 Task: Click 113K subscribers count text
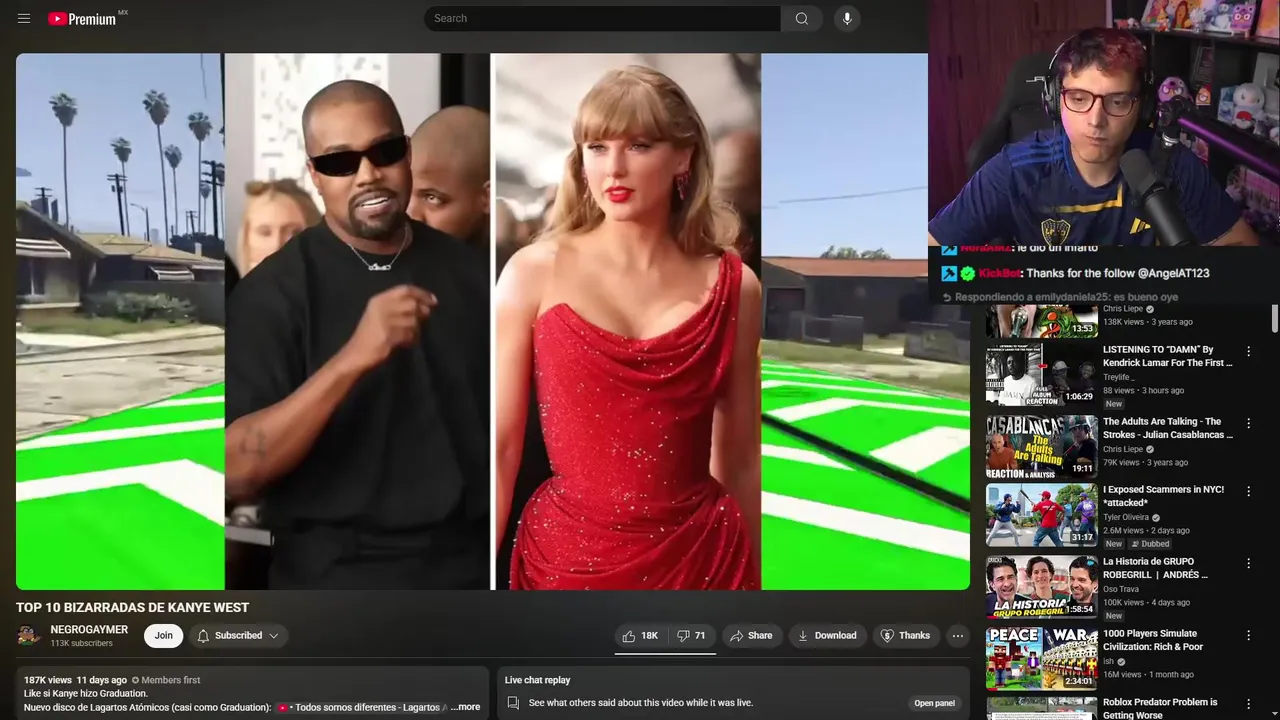(81, 643)
